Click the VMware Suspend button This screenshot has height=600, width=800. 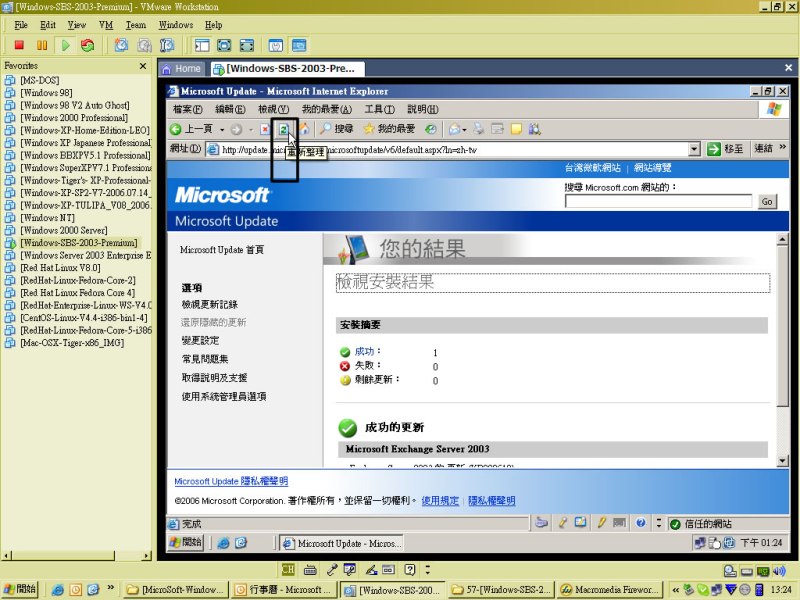(x=42, y=45)
